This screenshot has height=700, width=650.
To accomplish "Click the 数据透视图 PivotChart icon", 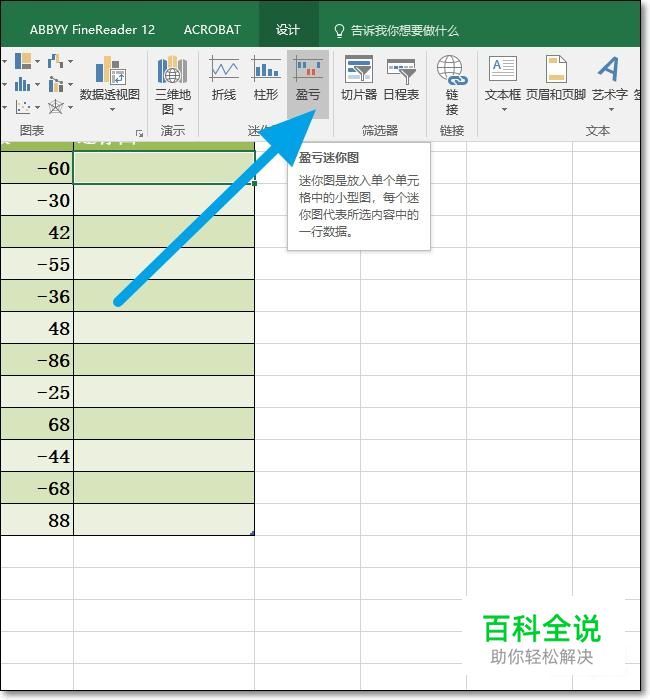I will [109, 71].
